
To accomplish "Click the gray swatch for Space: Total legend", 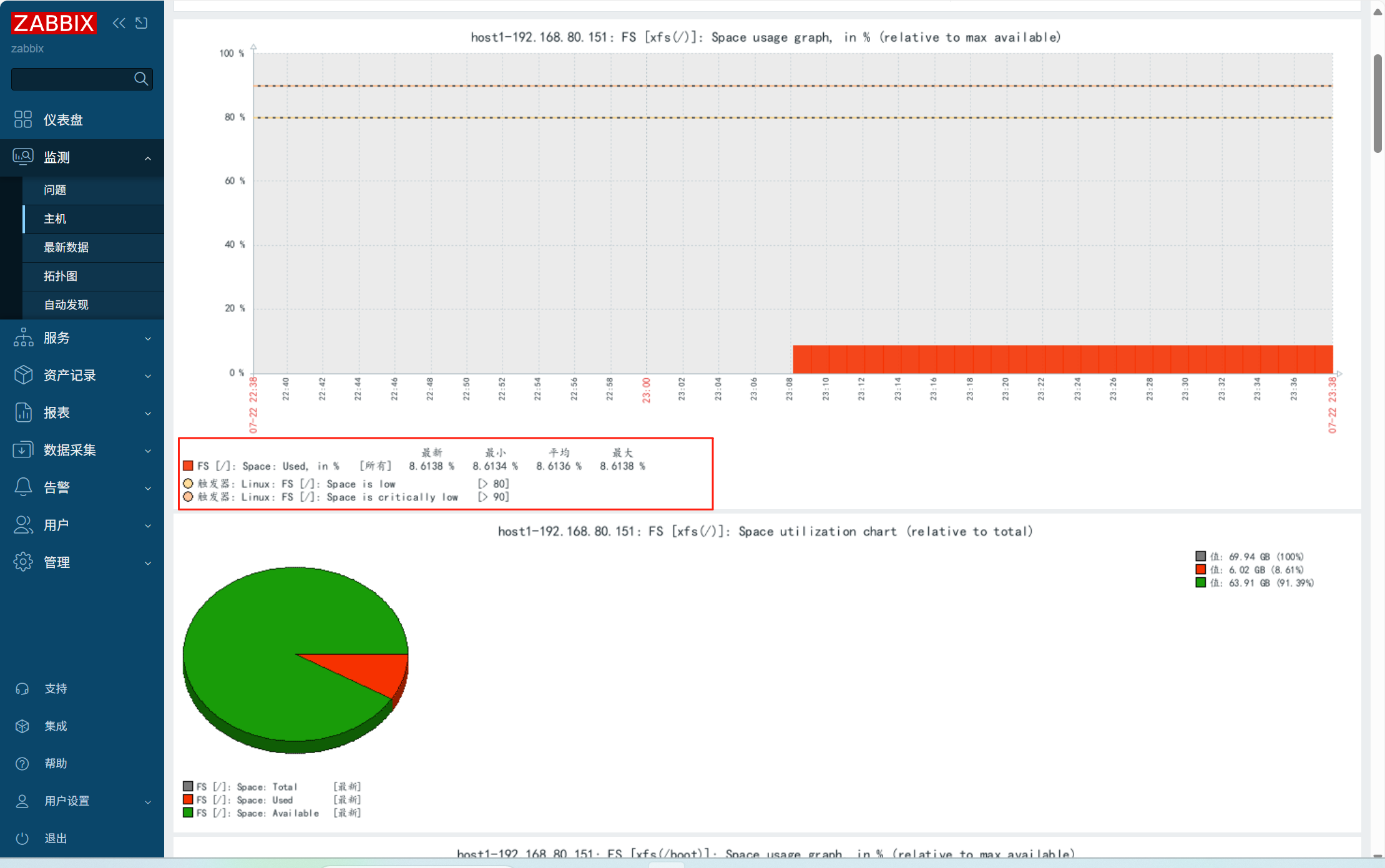I will coord(188,786).
